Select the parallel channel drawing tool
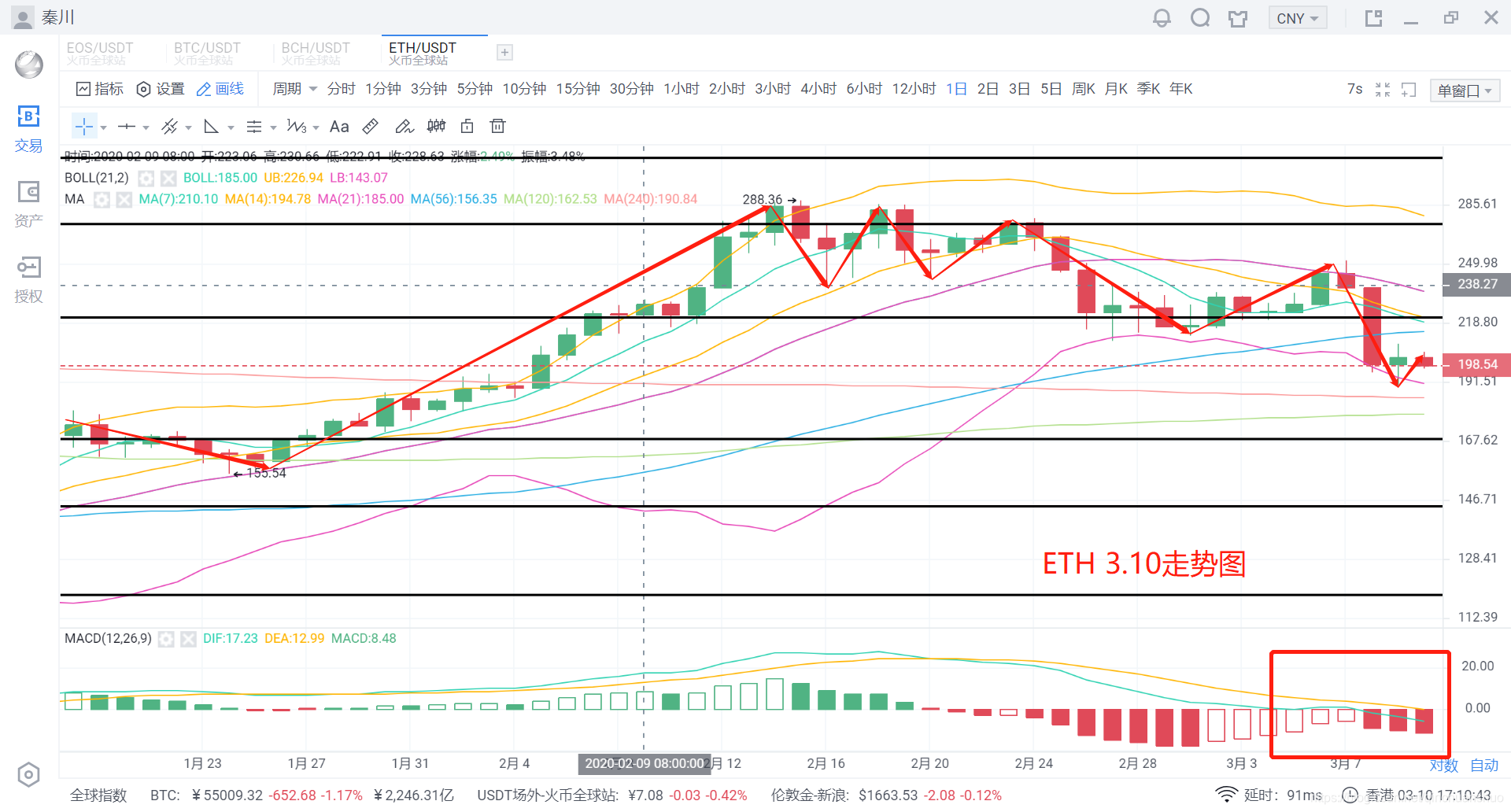 [169, 127]
